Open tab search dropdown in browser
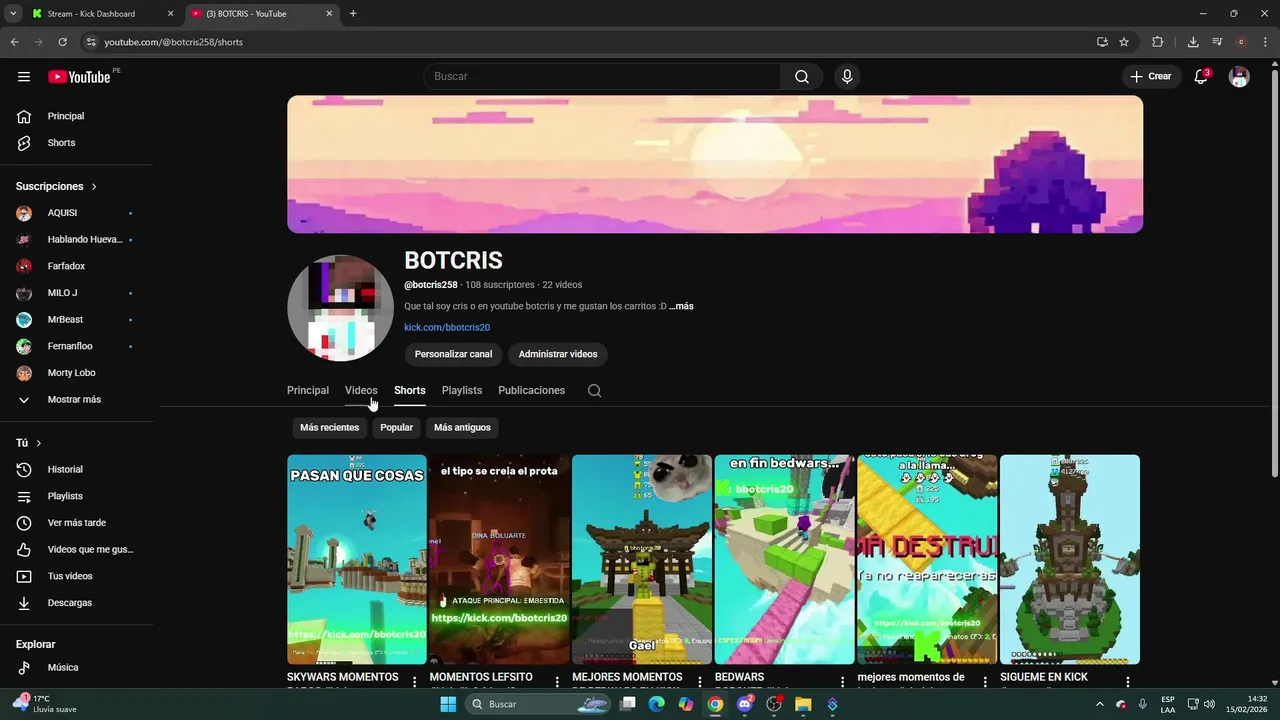The width and height of the screenshot is (1280, 720). (13, 13)
